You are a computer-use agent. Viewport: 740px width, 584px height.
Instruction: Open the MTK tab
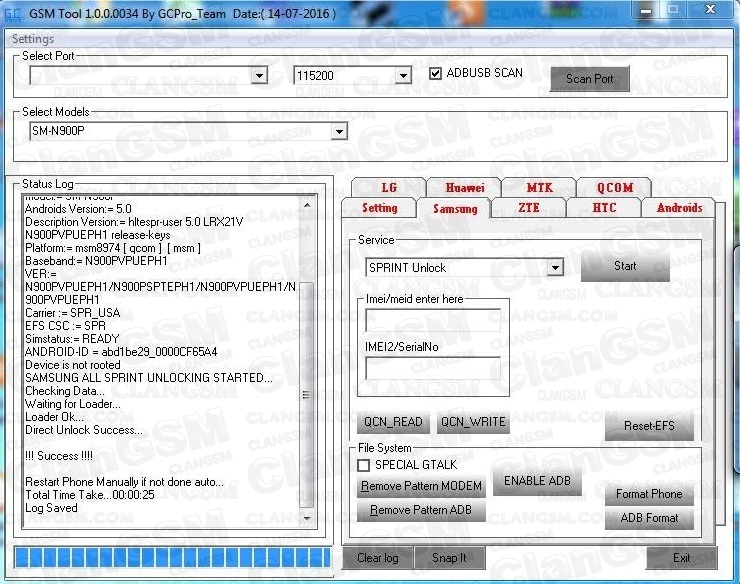point(539,188)
